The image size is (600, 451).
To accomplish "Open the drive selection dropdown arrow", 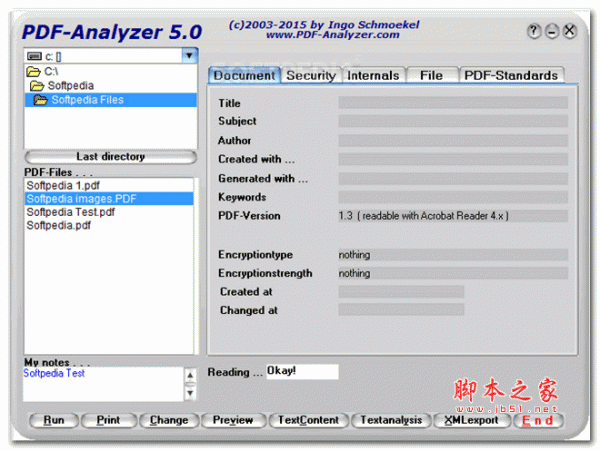I will pos(189,56).
